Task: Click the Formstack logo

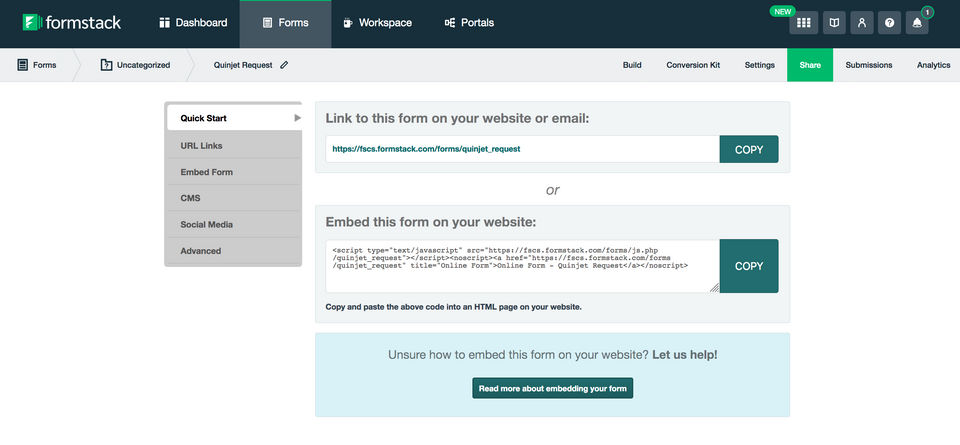Action: [x=72, y=22]
